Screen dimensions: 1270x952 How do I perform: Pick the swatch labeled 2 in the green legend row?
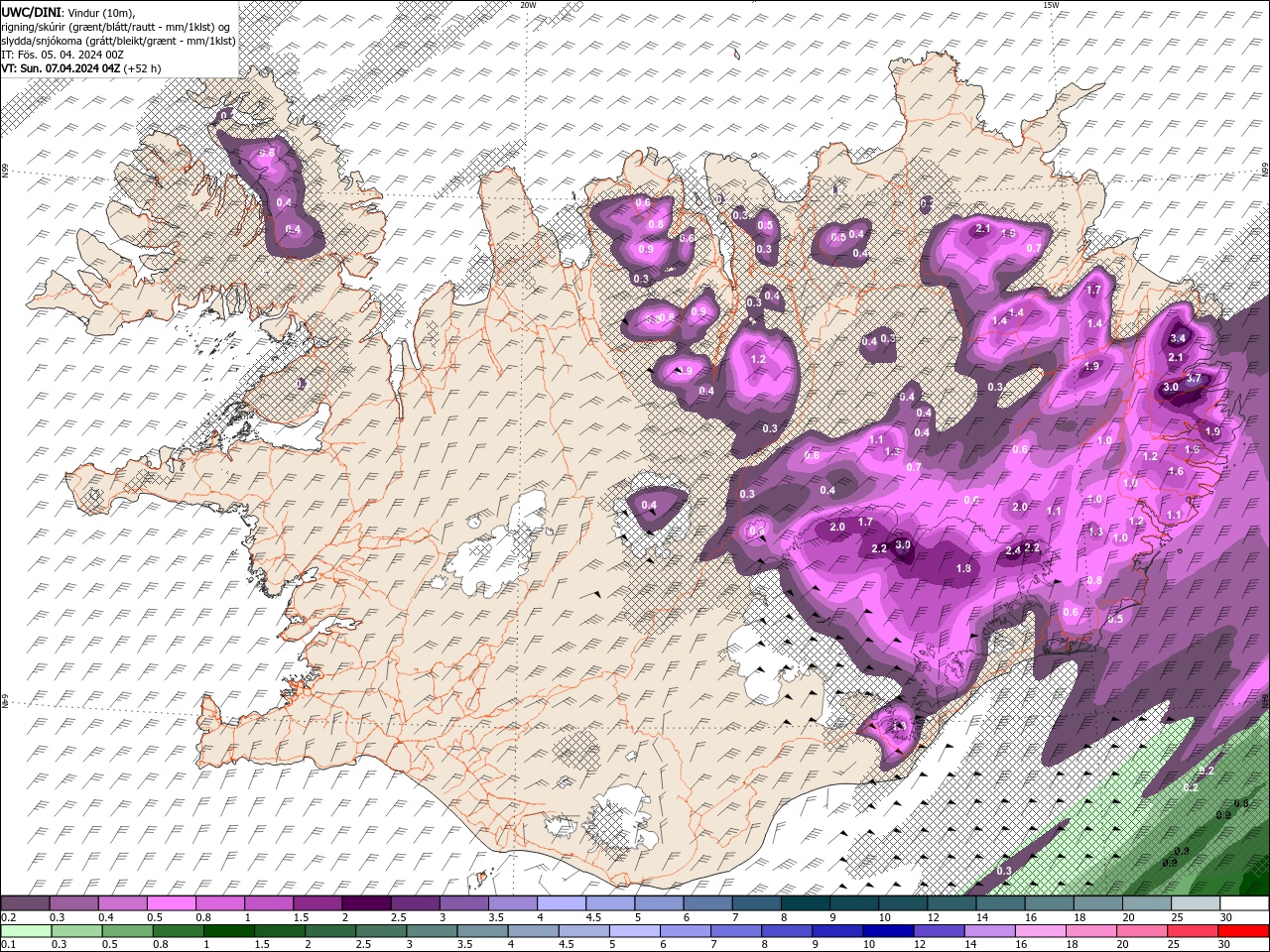coord(330,930)
